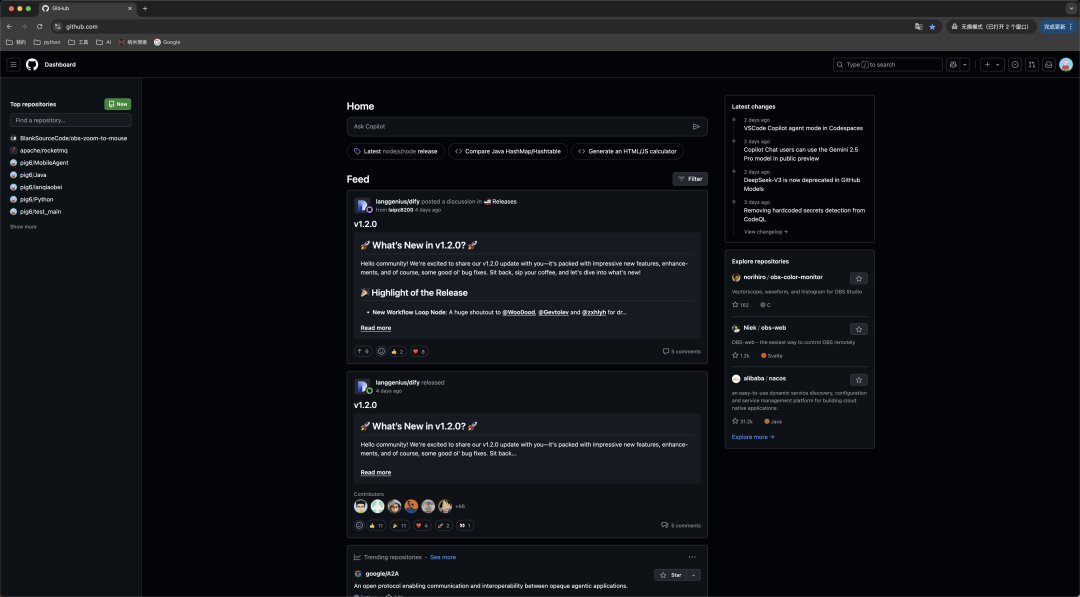Open the user profile avatar menu
1080x597 pixels.
click(1066, 65)
